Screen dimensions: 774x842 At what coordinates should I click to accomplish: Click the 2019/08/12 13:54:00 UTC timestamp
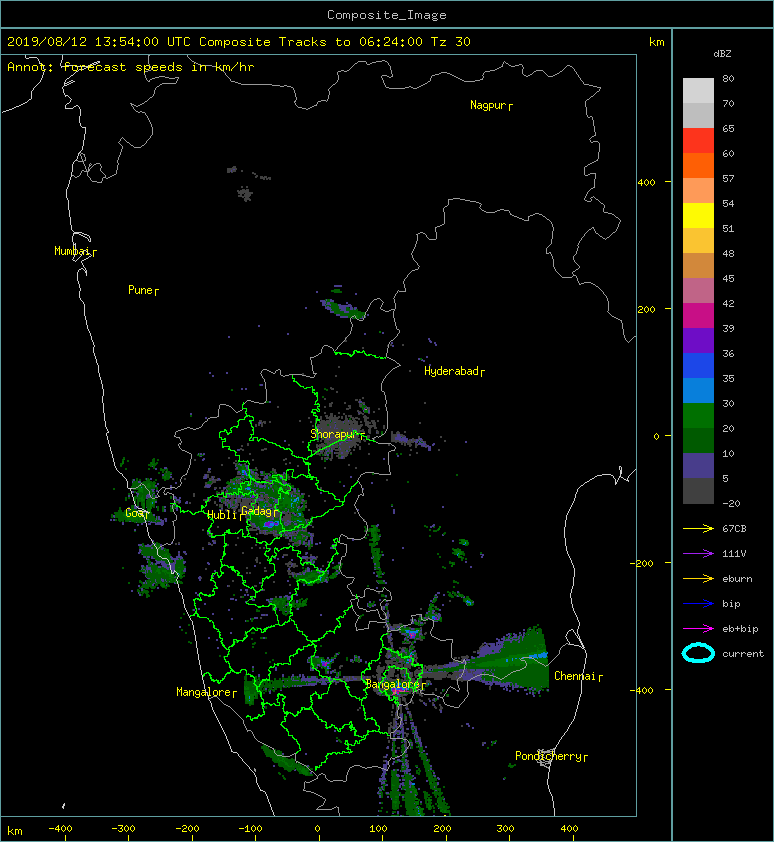point(98,42)
